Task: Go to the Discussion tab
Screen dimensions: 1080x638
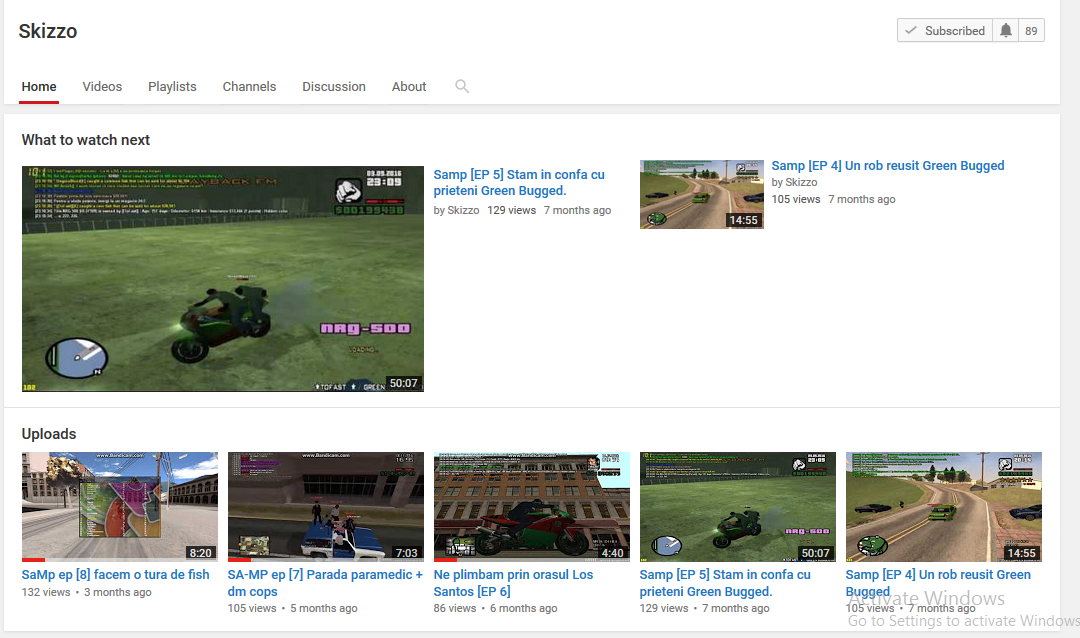Action: tap(334, 87)
